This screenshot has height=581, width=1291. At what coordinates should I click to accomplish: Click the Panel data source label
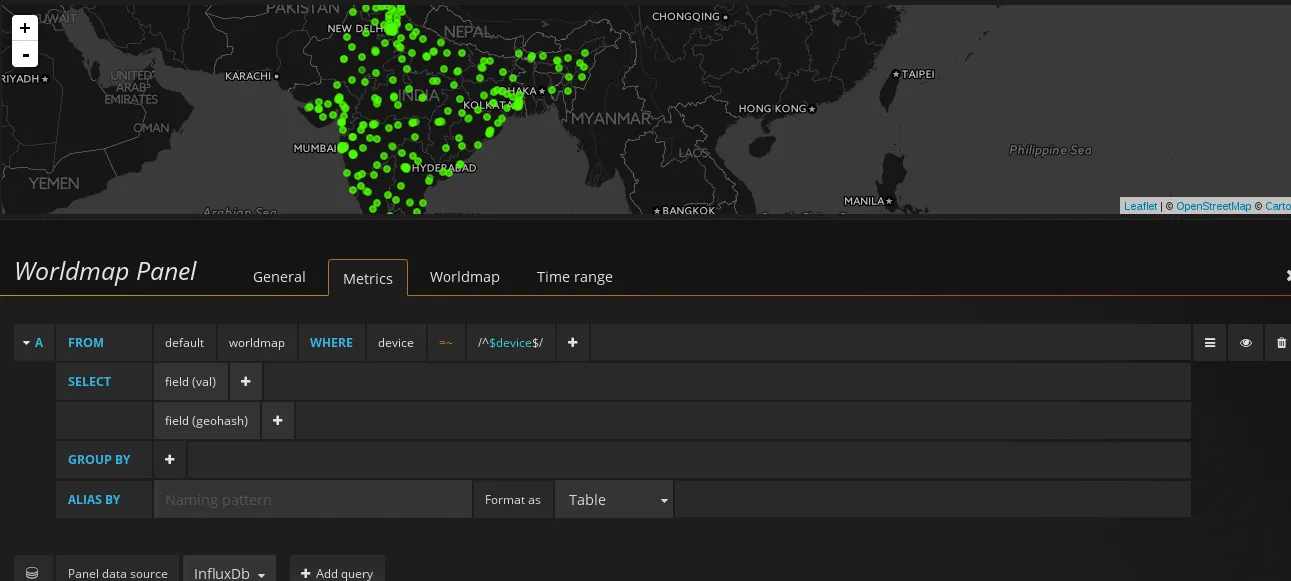pyautogui.click(x=118, y=573)
